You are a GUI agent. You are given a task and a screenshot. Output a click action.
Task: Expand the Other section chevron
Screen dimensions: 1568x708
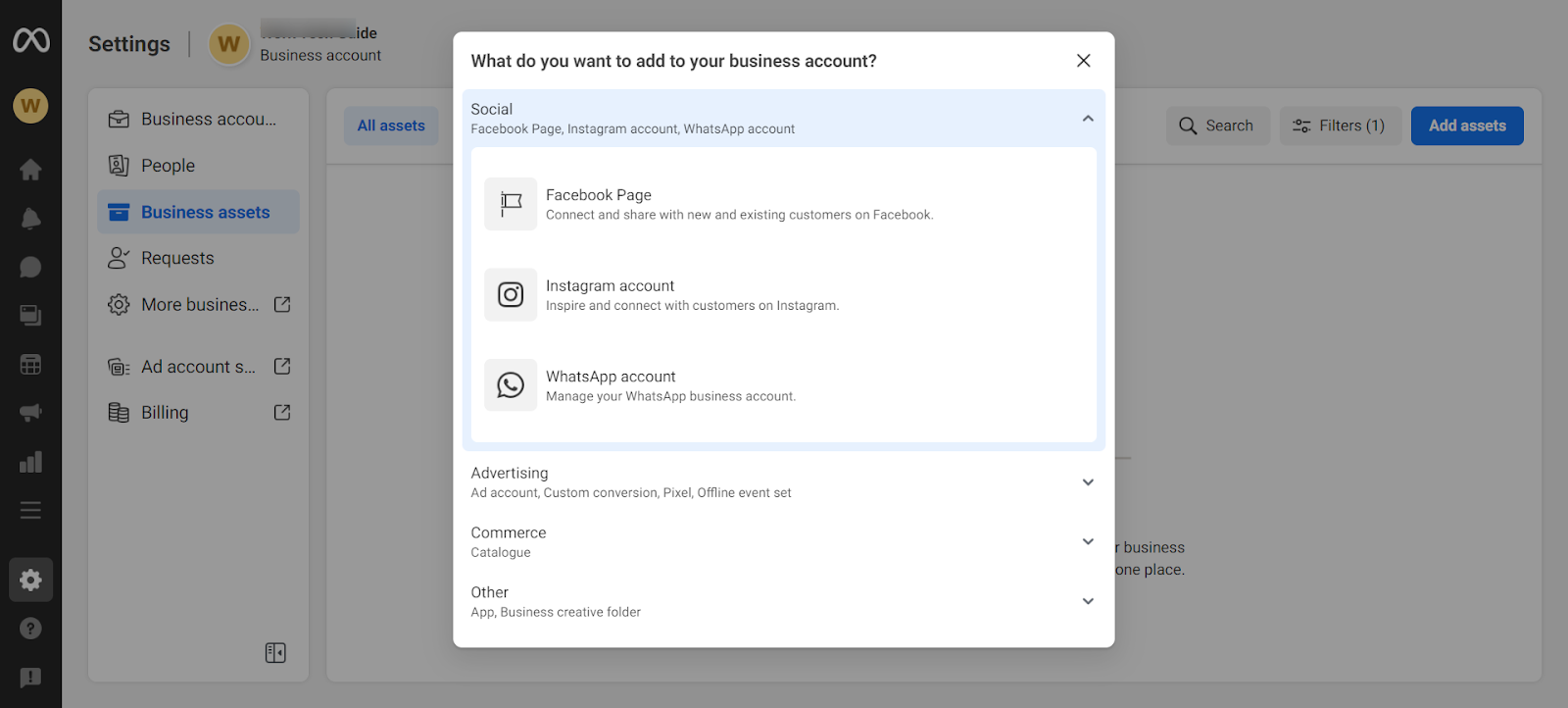(1088, 602)
